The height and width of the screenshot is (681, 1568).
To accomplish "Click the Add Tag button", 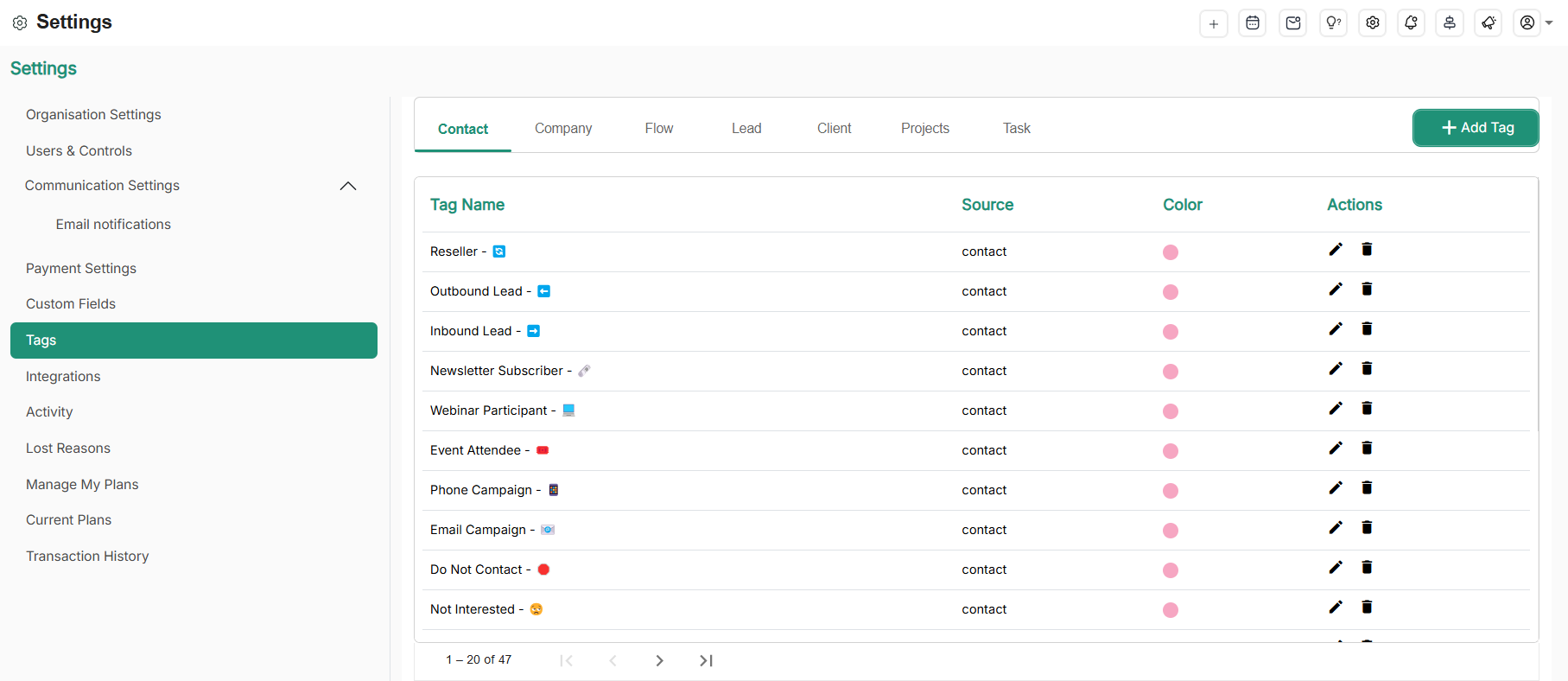I will [1476, 128].
